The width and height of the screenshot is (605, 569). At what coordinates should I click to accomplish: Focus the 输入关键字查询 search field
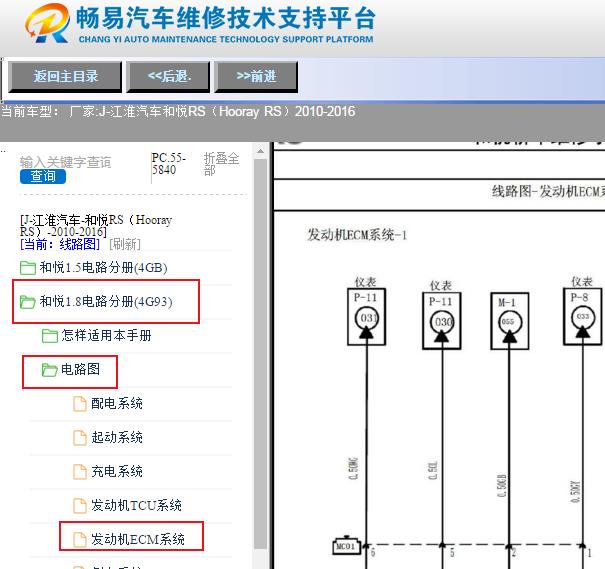pos(66,162)
